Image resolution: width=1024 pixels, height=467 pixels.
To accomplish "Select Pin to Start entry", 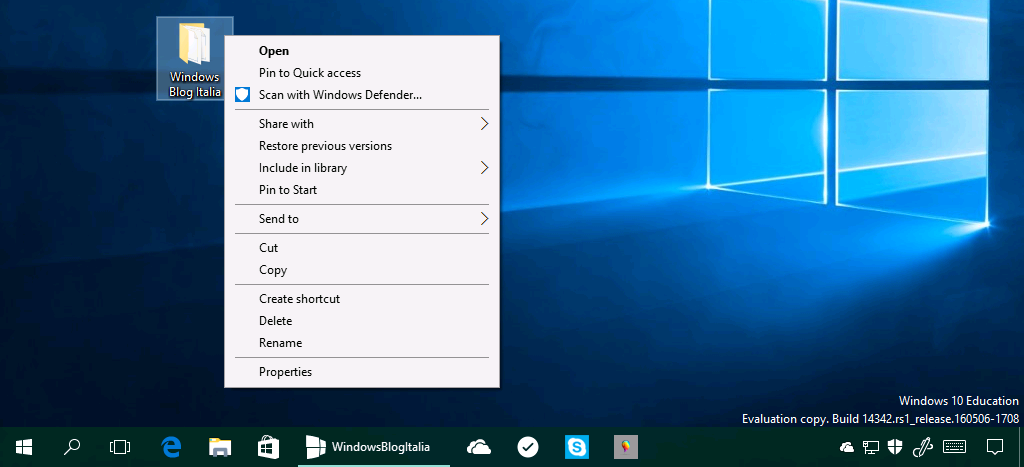I will point(362,190).
